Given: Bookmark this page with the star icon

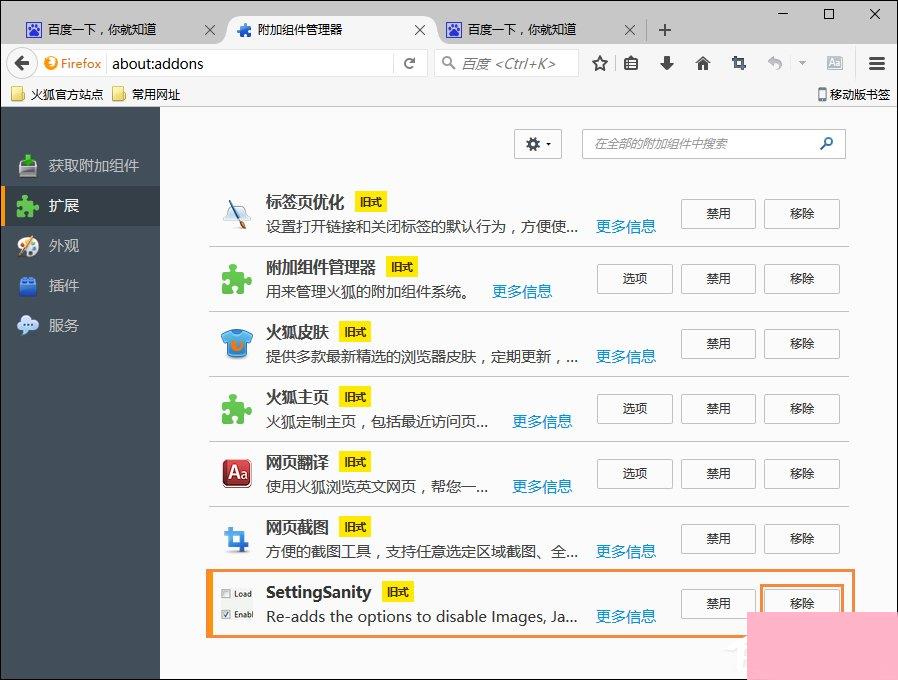Looking at the screenshot, I should [x=600, y=64].
